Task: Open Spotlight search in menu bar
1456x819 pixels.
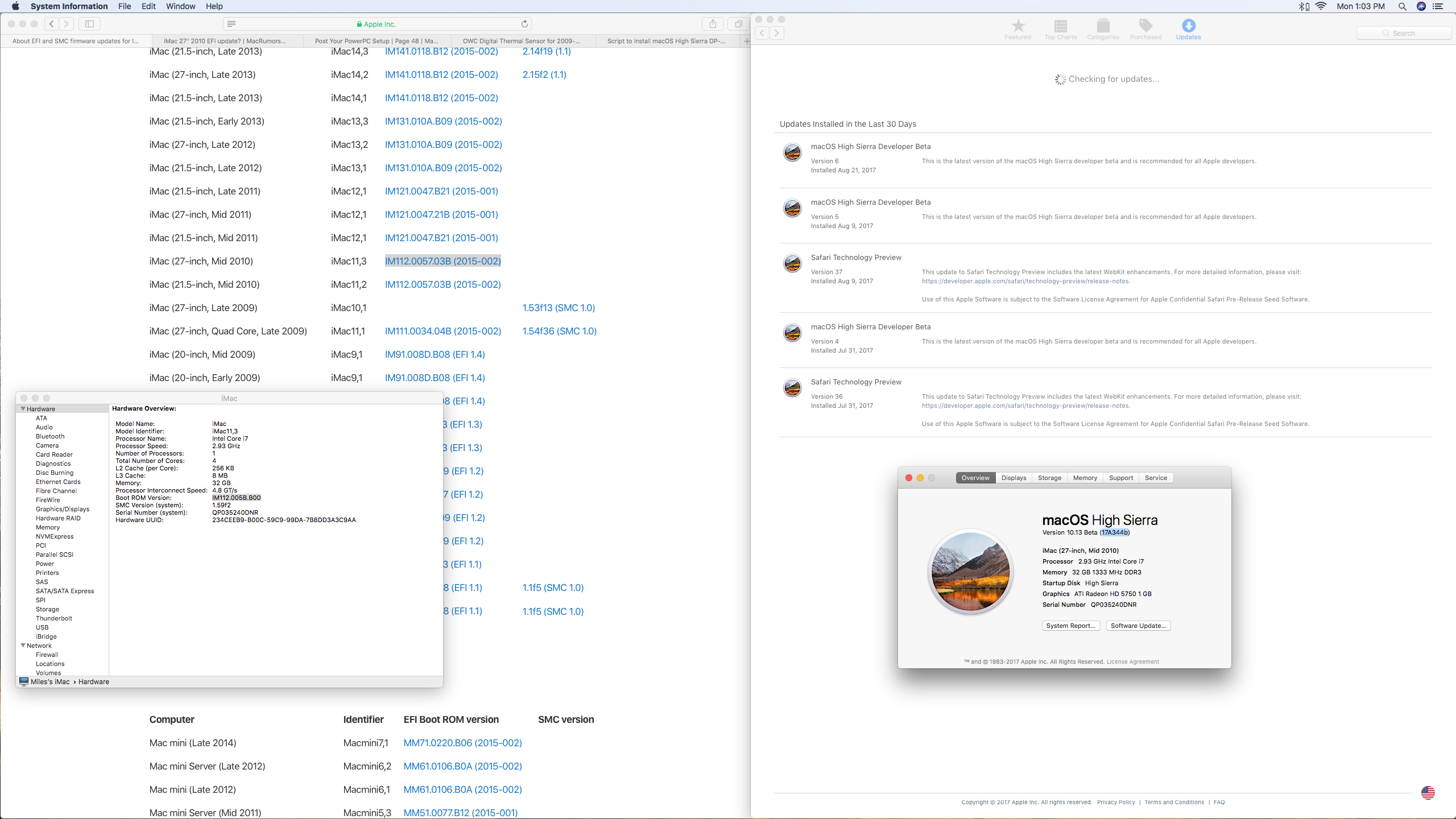Action: (x=1402, y=6)
